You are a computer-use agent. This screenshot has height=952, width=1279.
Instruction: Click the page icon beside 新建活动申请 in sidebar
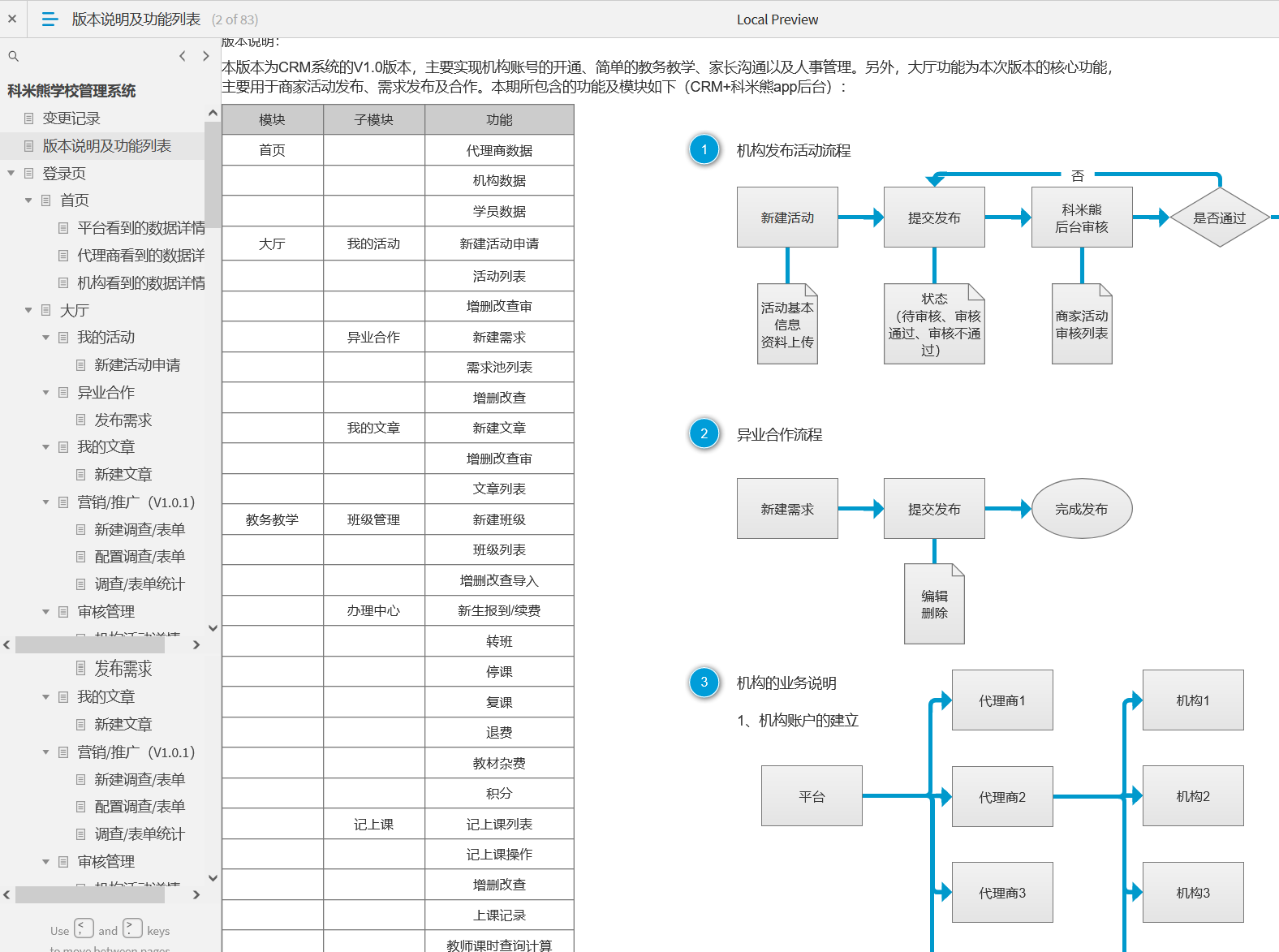click(x=80, y=365)
